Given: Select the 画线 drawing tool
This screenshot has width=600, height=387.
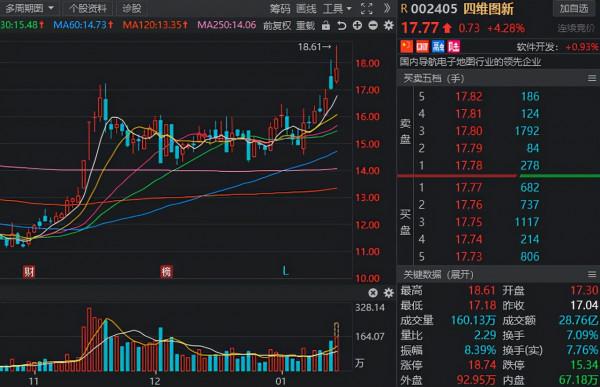Looking at the screenshot, I should pyautogui.click(x=306, y=8).
